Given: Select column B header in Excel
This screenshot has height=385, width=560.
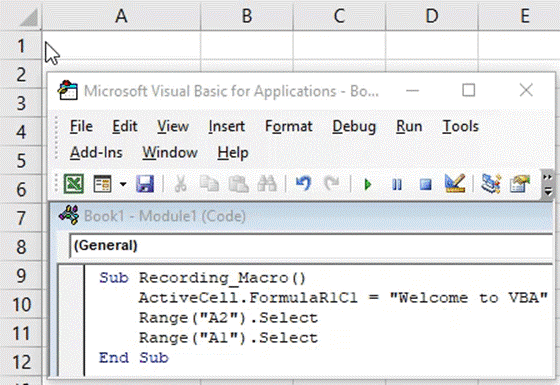Looking at the screenshot, I should 247,15.
